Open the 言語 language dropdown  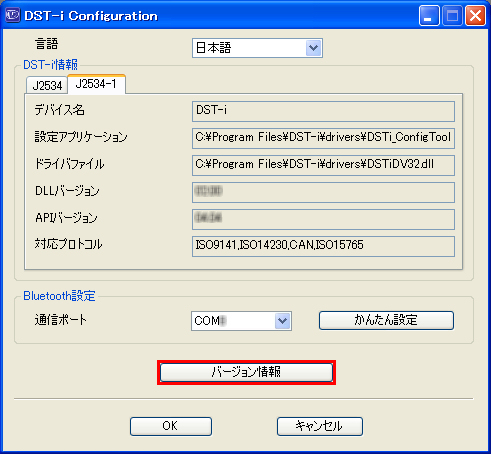(257, 48)
